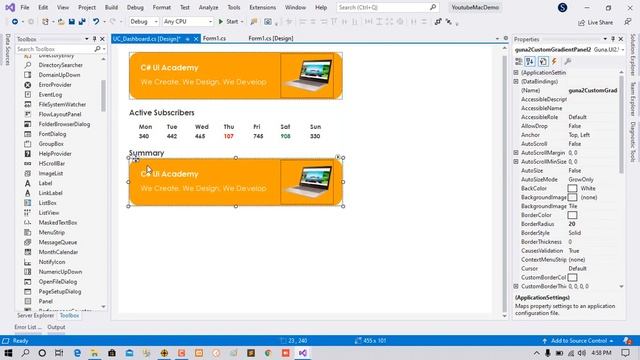Select the Summary label in designer
The width and height of the screenshot is (640, 360).
pos(147,153)
